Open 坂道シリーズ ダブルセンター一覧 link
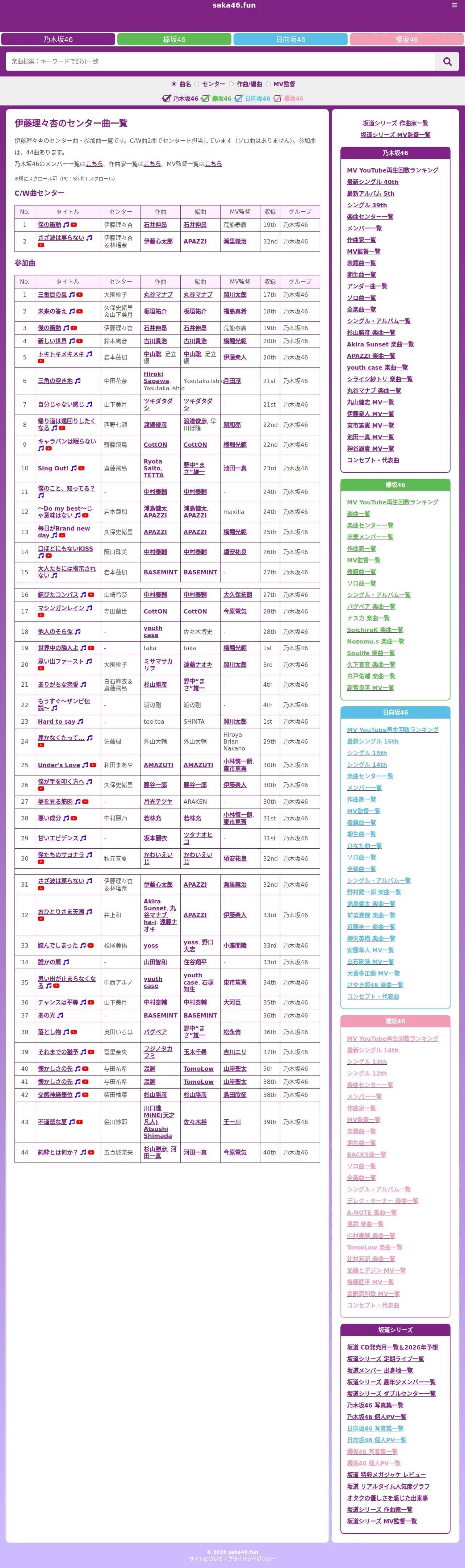Screen dimensions: 465x1568 click(x=391, y=1393)
